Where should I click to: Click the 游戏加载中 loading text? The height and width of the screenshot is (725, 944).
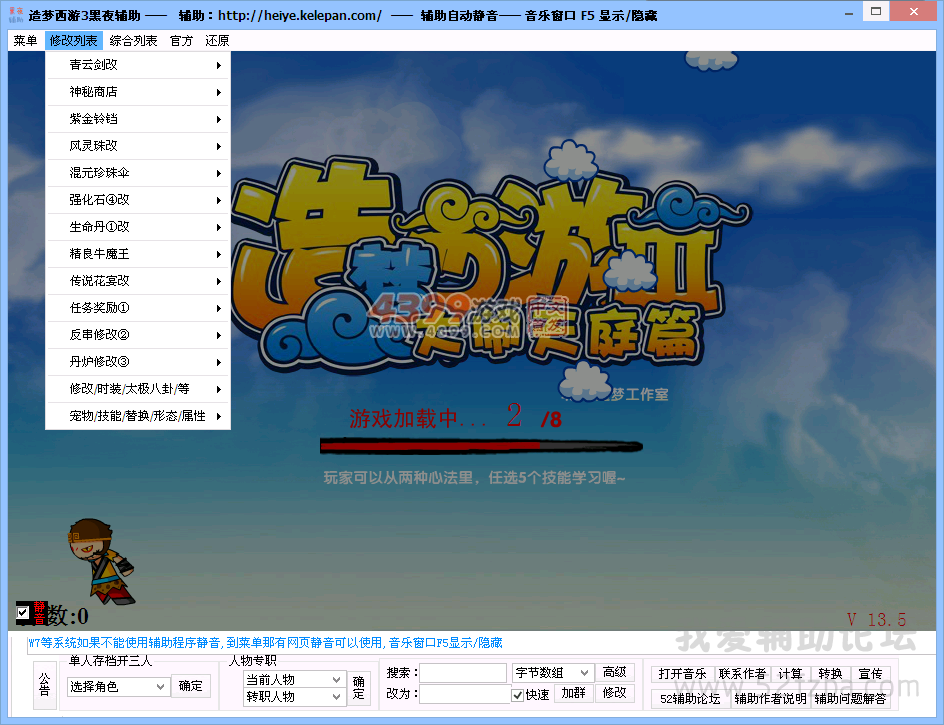(x=418, y=419)
